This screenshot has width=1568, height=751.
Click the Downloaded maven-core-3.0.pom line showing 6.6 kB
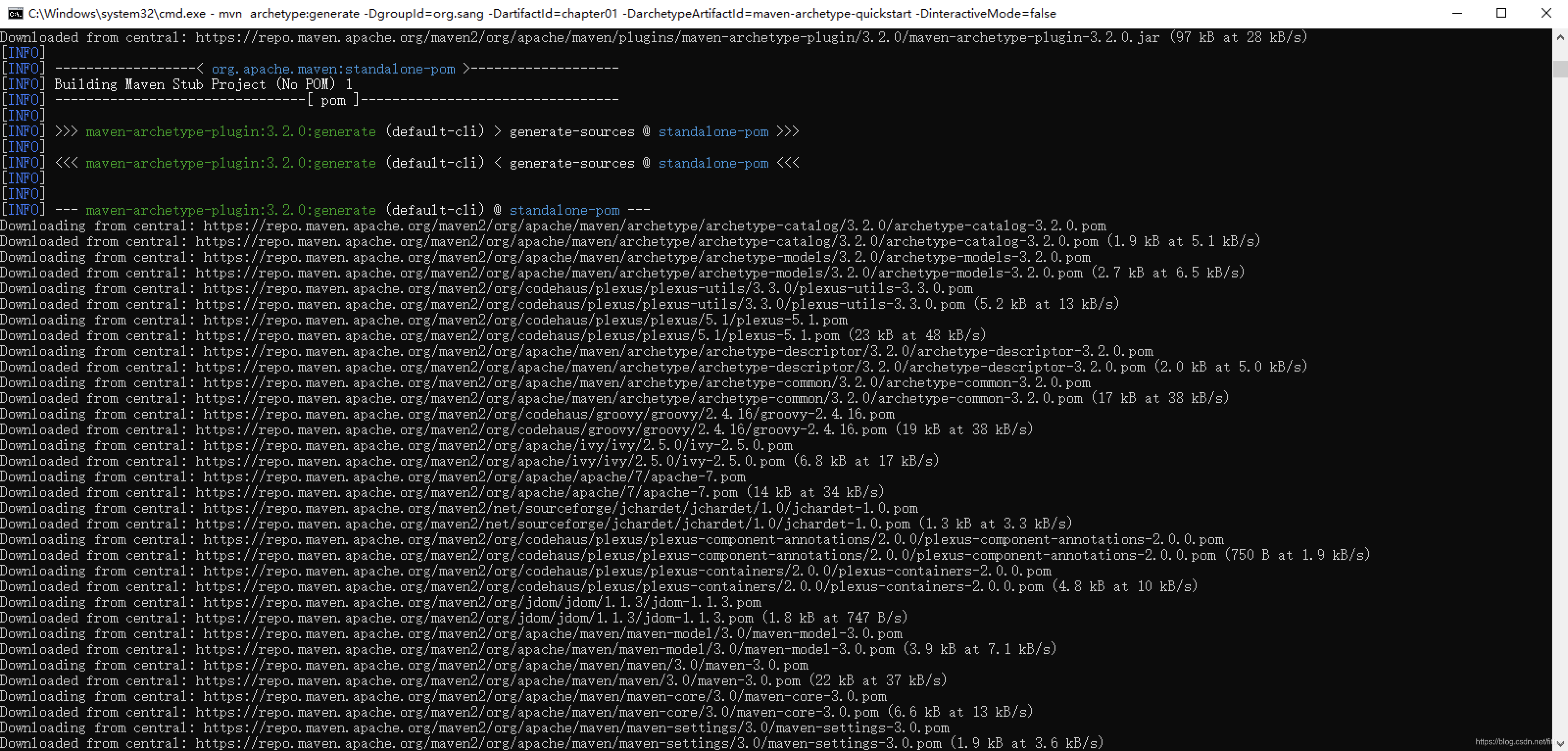coord(517,712)
